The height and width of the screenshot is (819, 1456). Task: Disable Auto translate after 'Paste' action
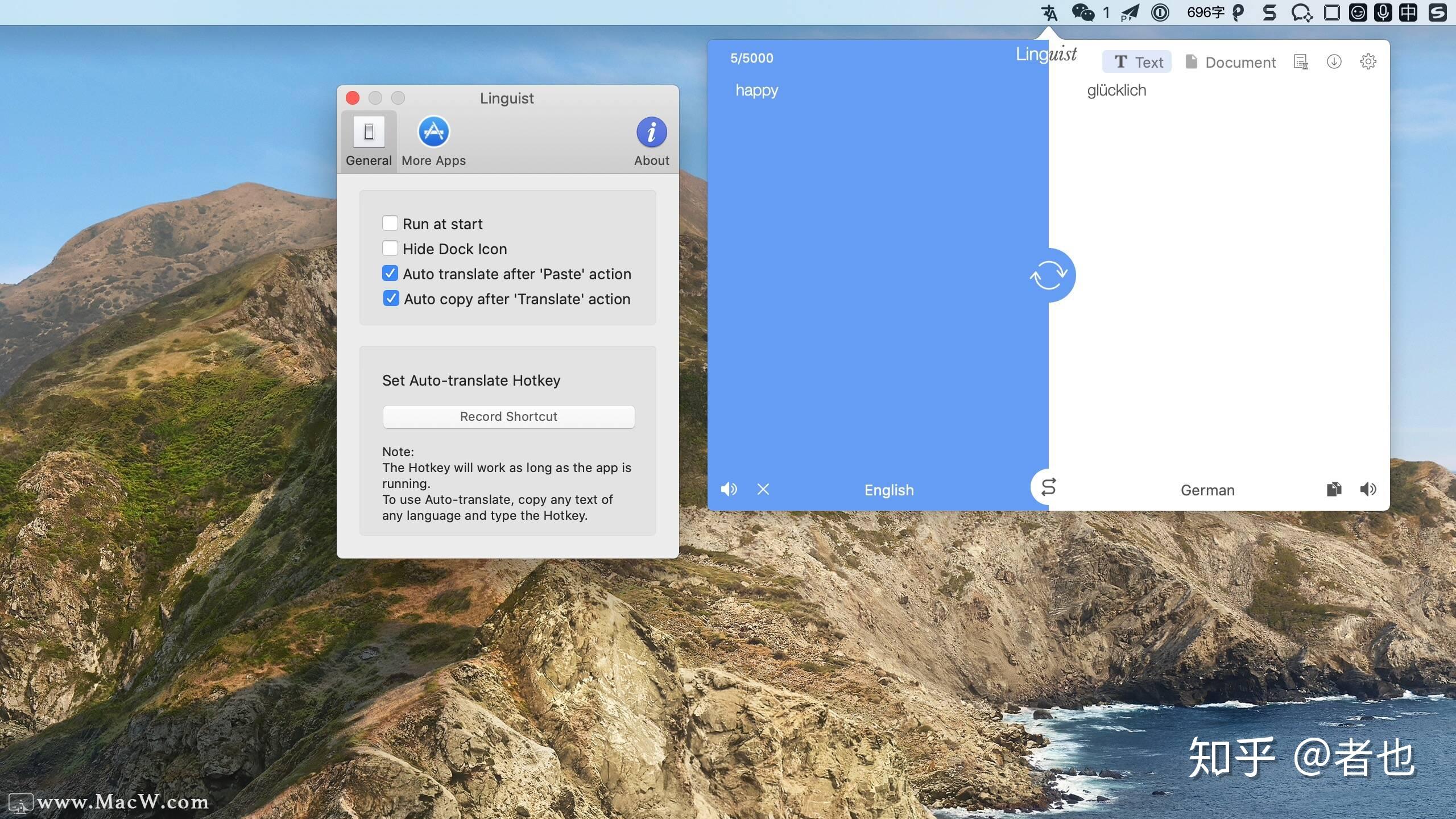coord(390,274)
